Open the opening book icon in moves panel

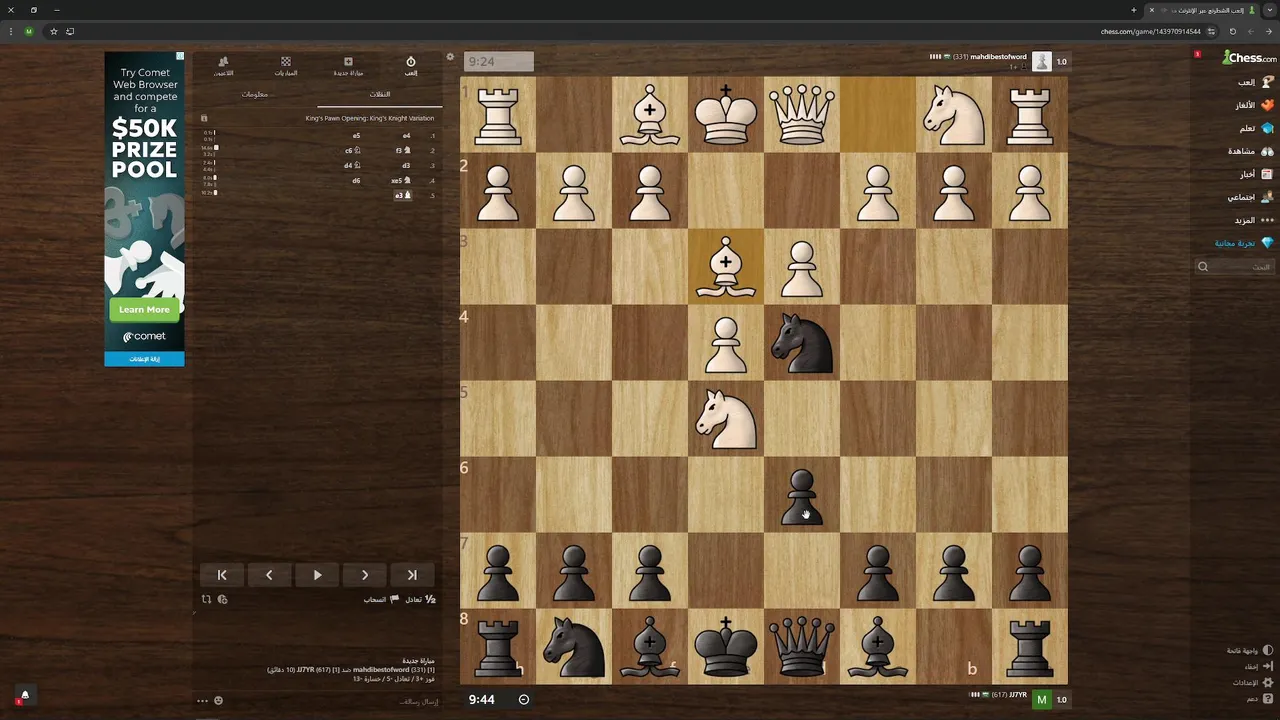[204, 118]
